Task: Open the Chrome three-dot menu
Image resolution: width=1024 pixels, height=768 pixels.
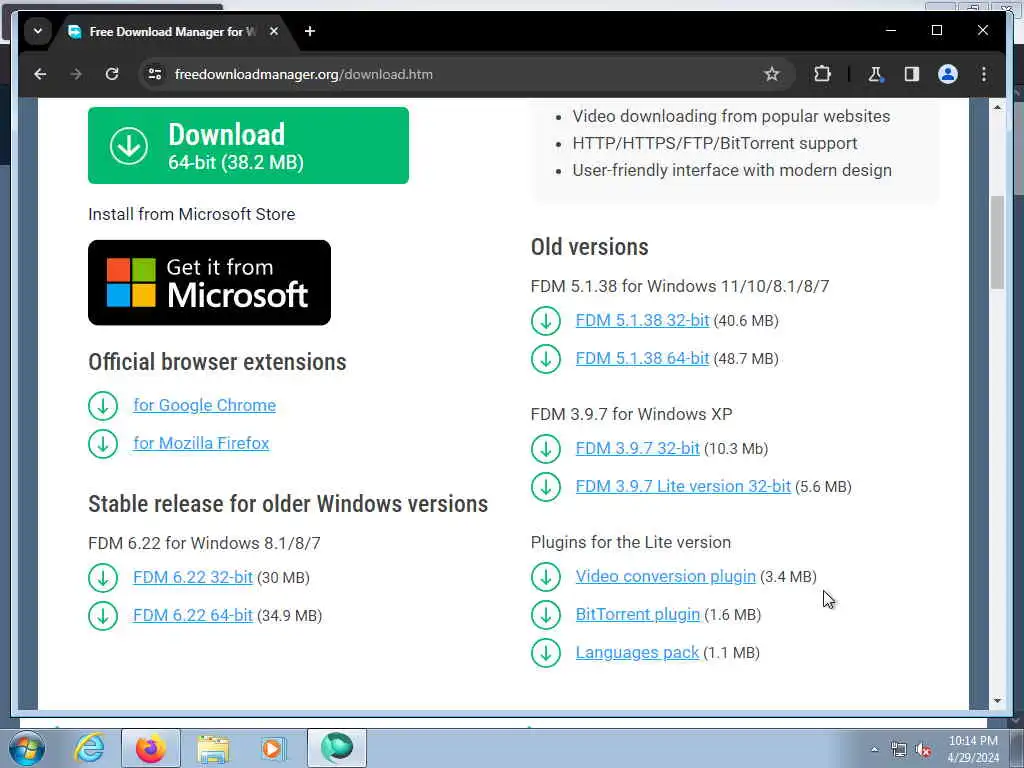Action: [984, 74]
